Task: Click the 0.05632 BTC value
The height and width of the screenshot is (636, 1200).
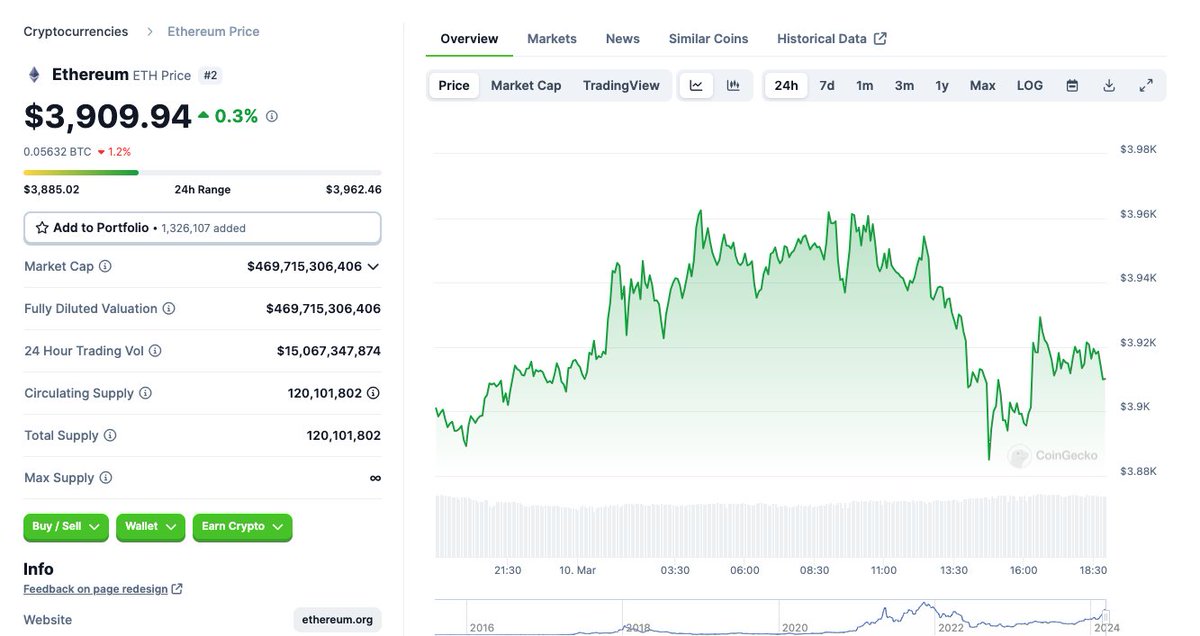Action: point(58,152)
